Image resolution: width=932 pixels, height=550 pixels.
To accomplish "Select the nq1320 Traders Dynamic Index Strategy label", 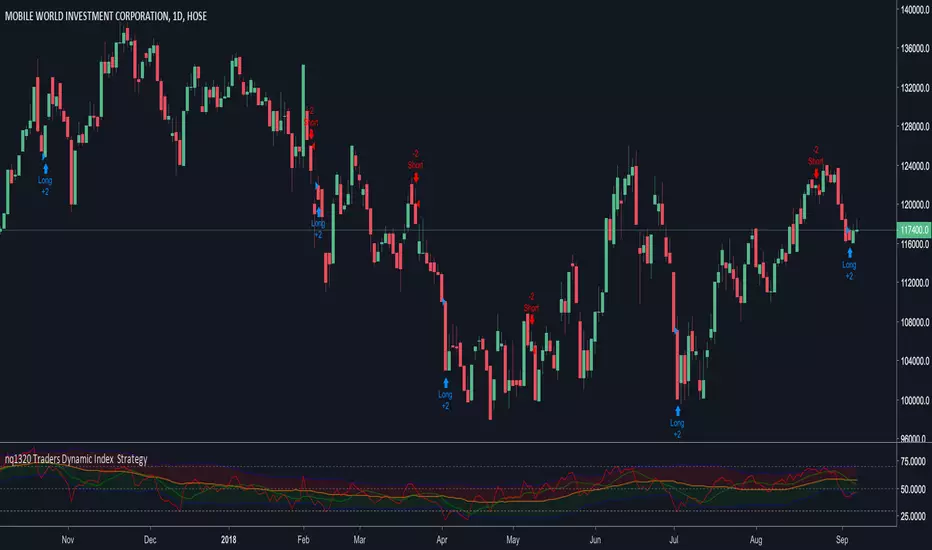I will [76, 459].
